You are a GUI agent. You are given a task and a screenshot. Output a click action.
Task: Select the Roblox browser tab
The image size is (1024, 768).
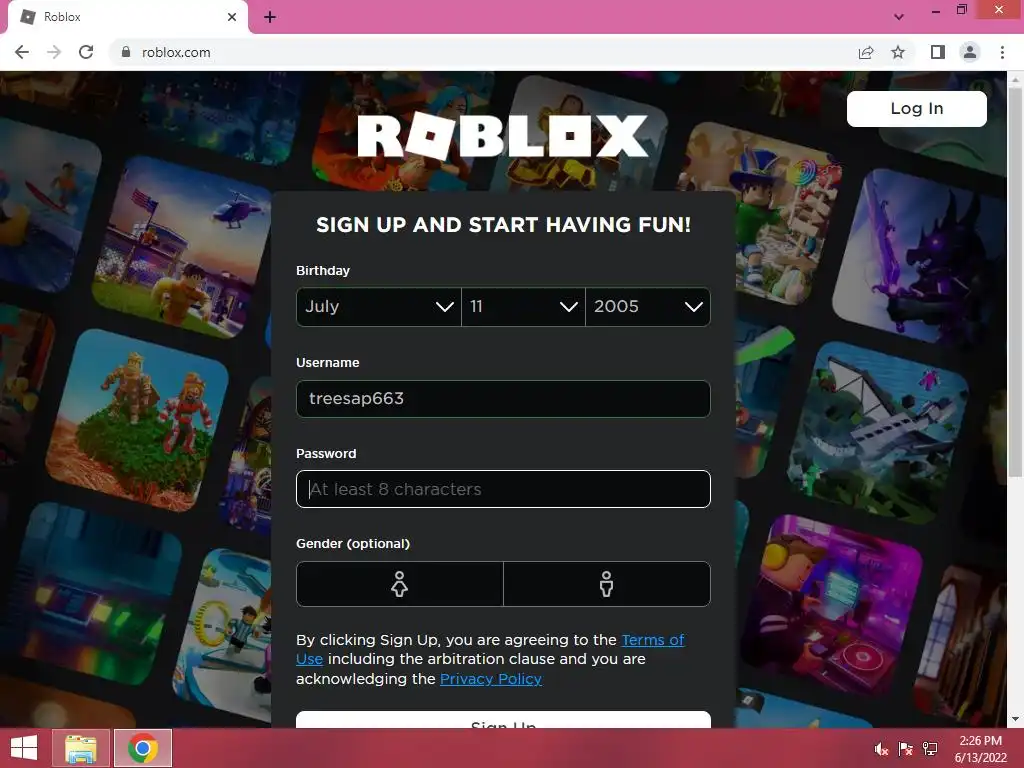pos(128,17)
